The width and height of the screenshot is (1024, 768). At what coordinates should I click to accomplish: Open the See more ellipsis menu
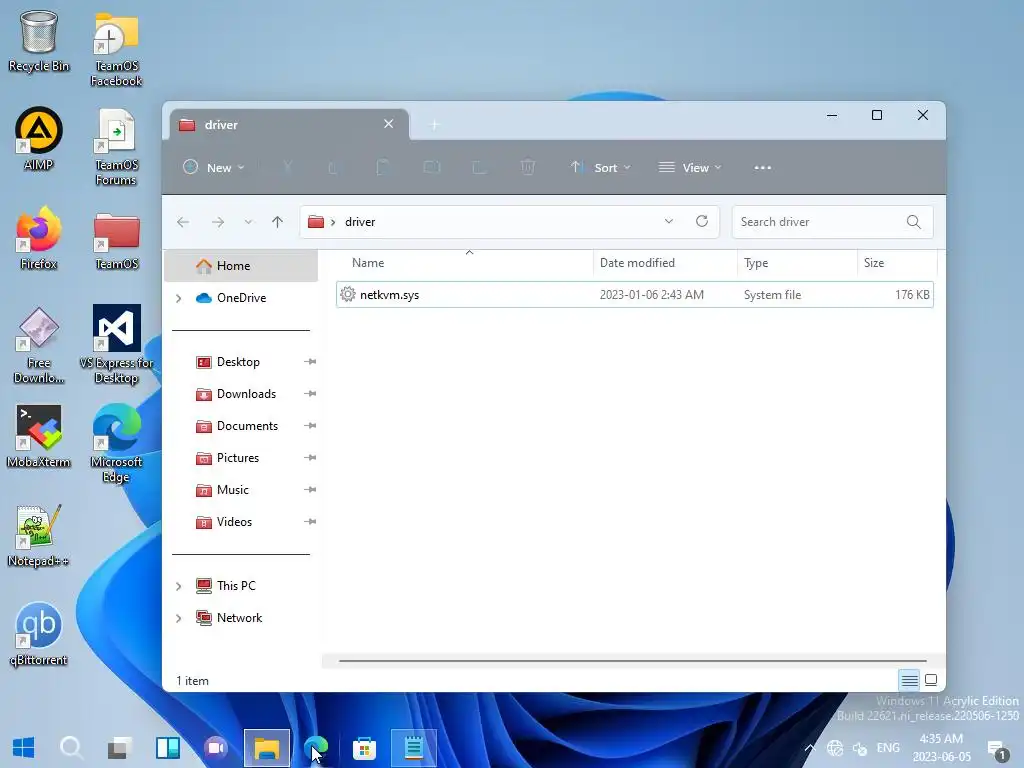click(x=762, y=168)
